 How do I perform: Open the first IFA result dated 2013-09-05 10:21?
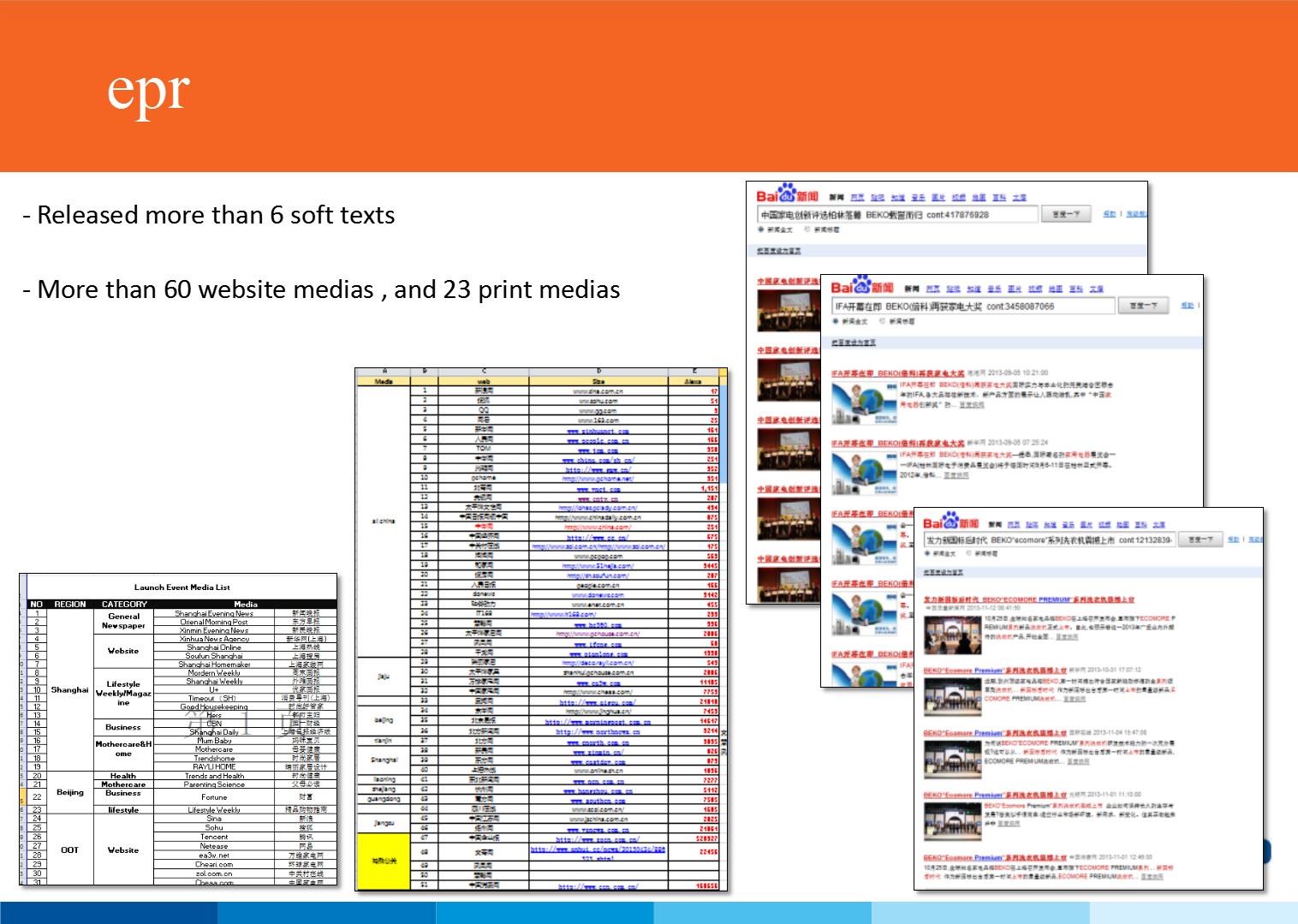click(x=897, y=373)
